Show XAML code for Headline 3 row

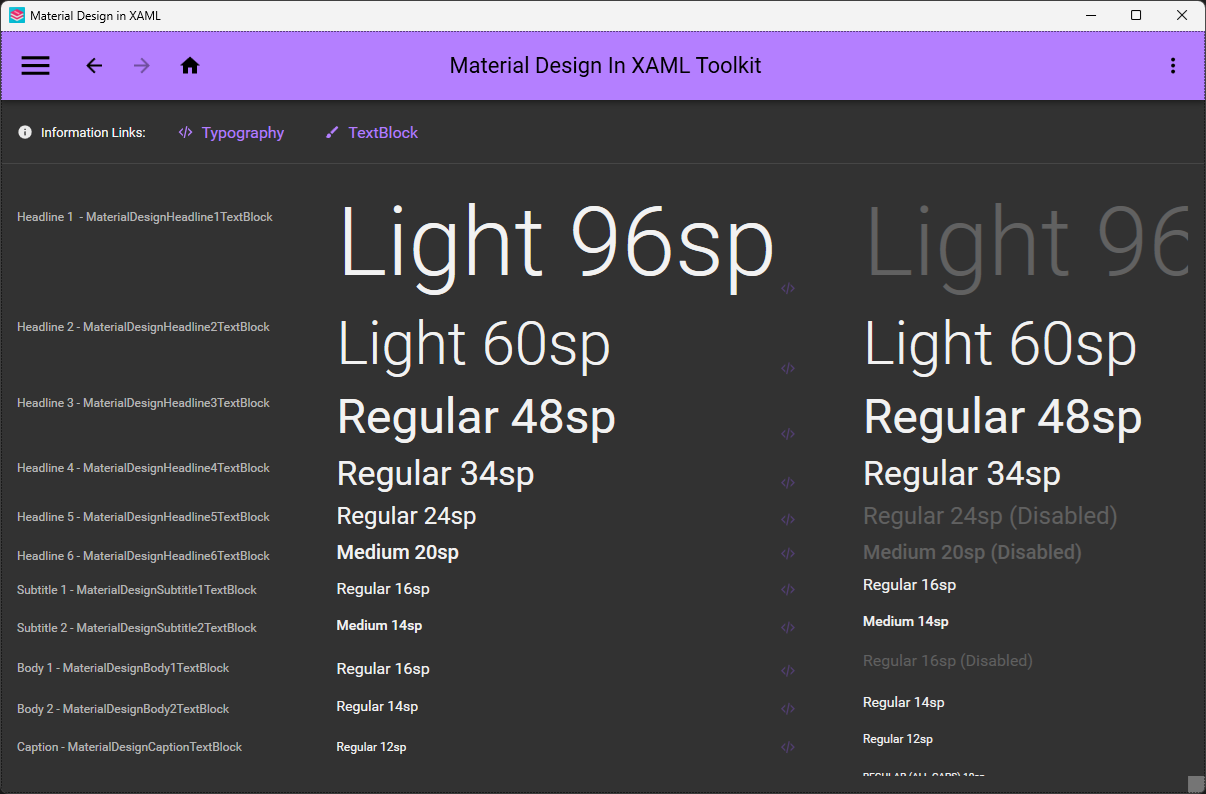point(788,434)
